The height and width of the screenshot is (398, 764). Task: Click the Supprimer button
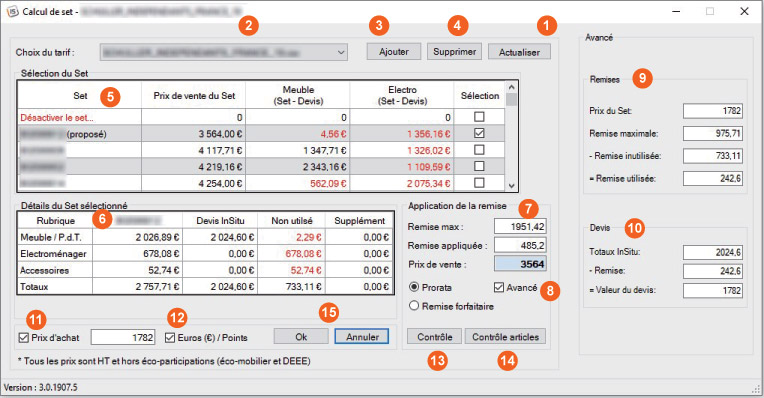455,52
